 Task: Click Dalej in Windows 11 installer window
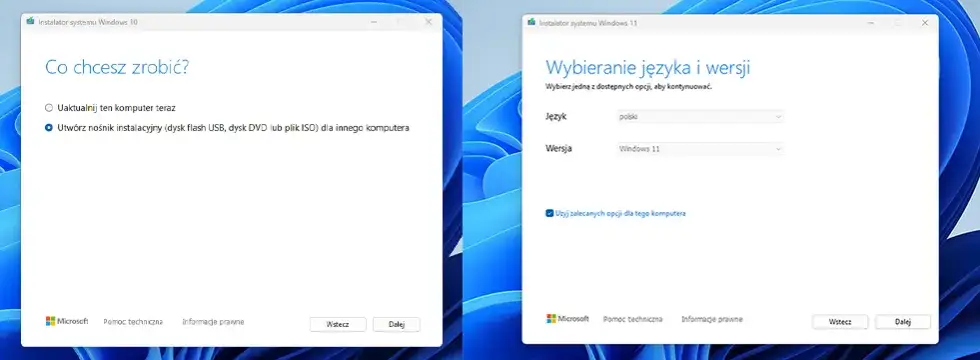(902, 322)
